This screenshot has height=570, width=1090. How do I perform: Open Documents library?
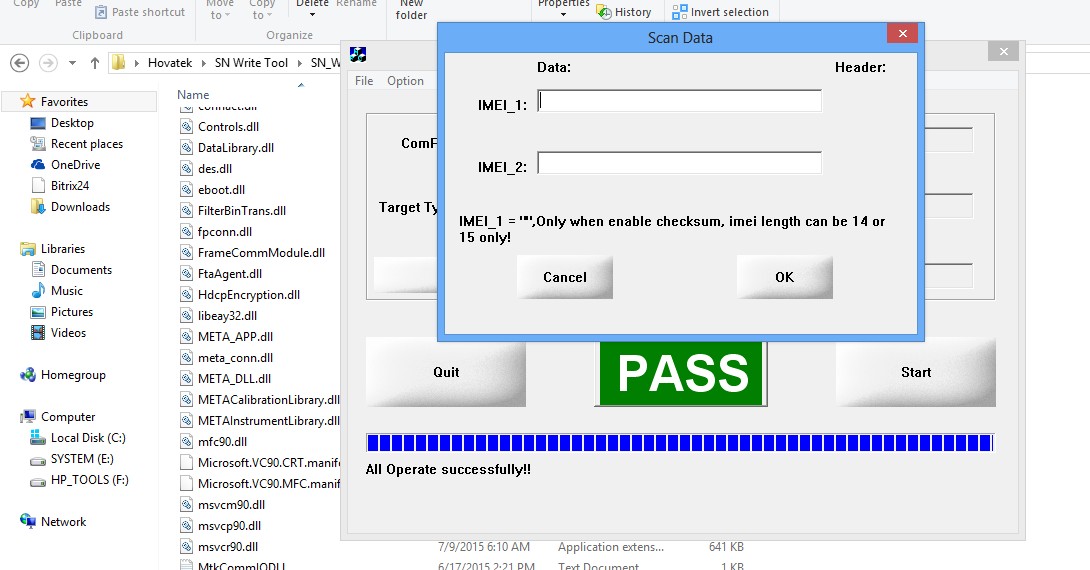81,269
